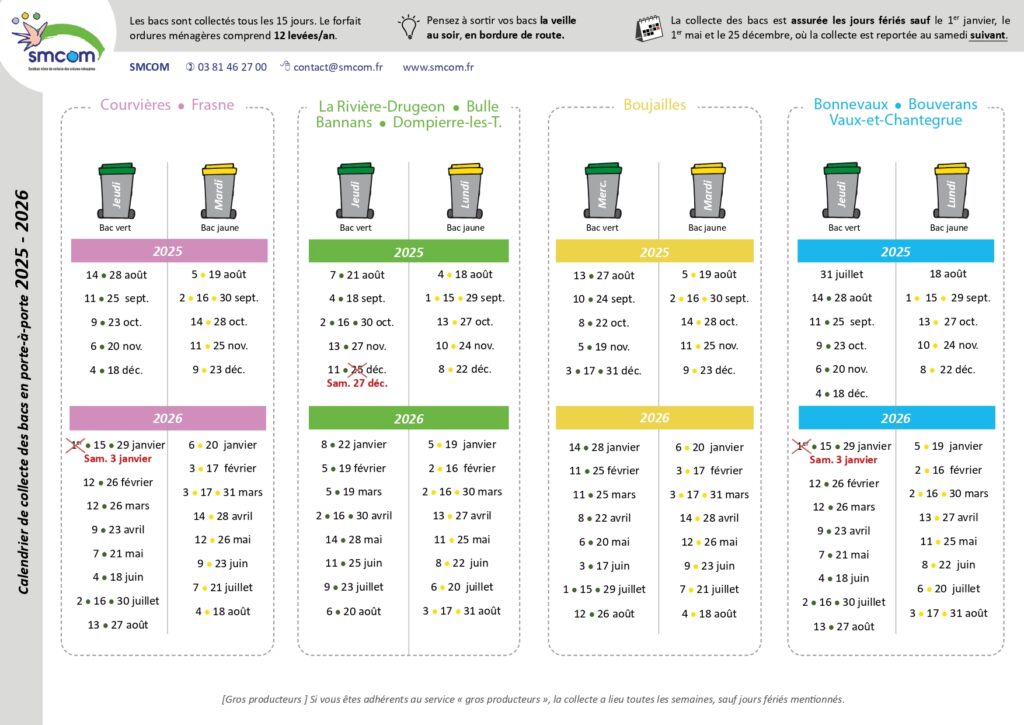Screen dimensions: 1024x725
Task: Click "Sam. 3 janvier" under Courvières • Frasne 2026
Action: tap(118, 459)
